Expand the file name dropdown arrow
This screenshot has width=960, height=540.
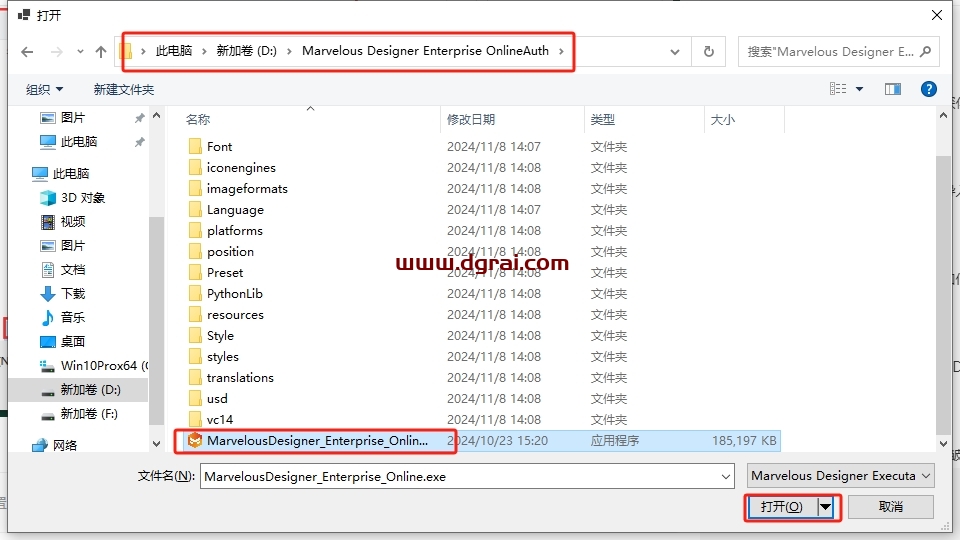(726, 476)
